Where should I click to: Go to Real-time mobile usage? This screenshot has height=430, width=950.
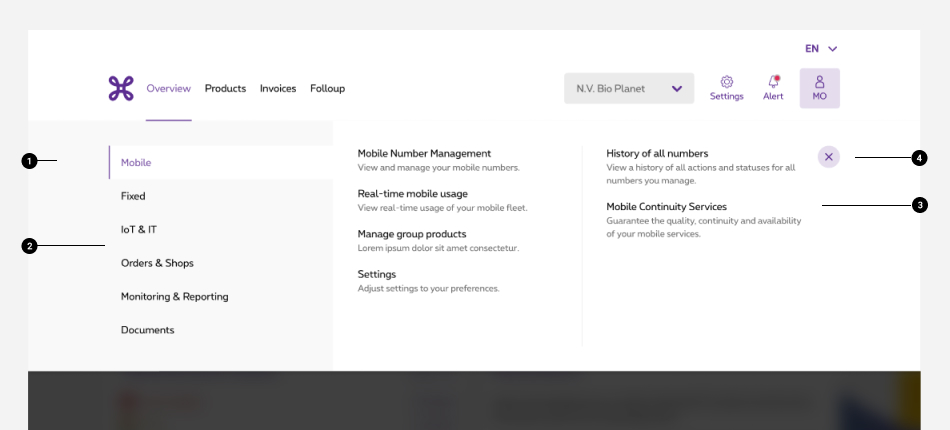coord(412,194)
